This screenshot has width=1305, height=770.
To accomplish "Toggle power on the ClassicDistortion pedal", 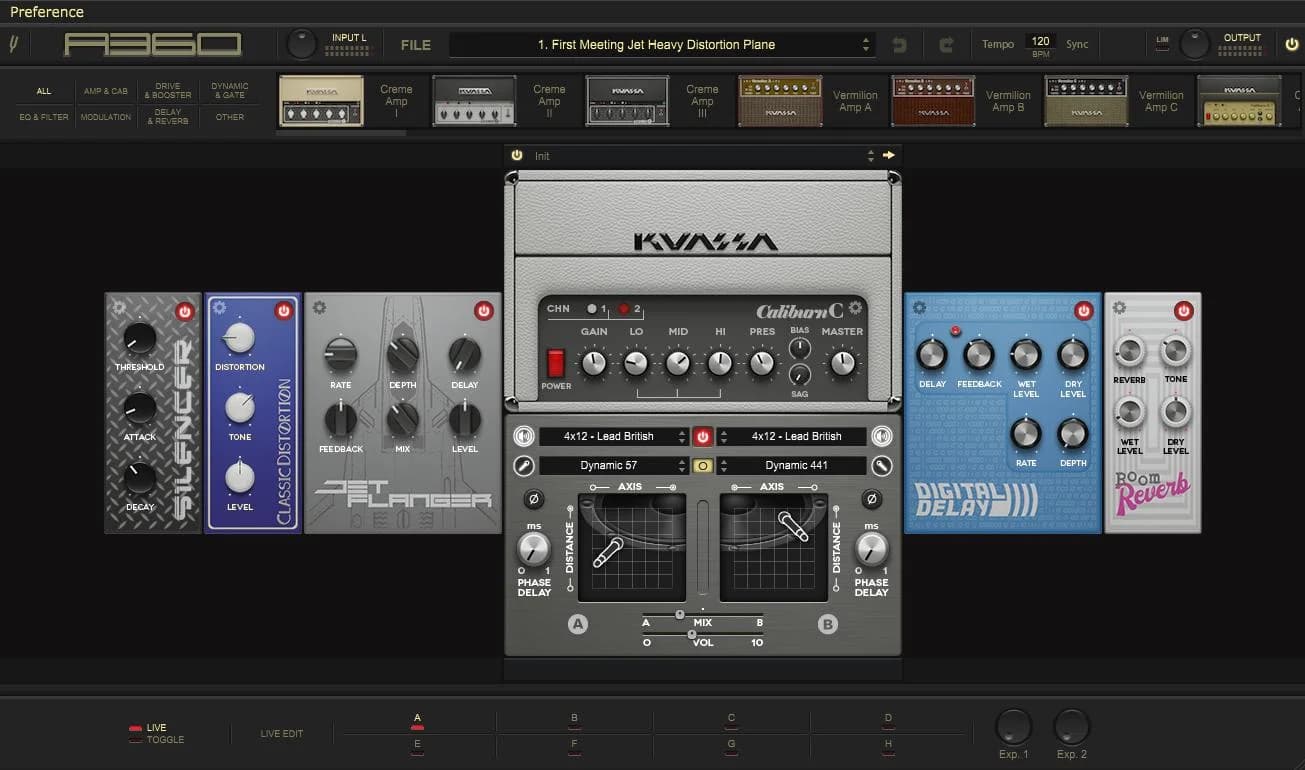I will (x=283, y=310).
